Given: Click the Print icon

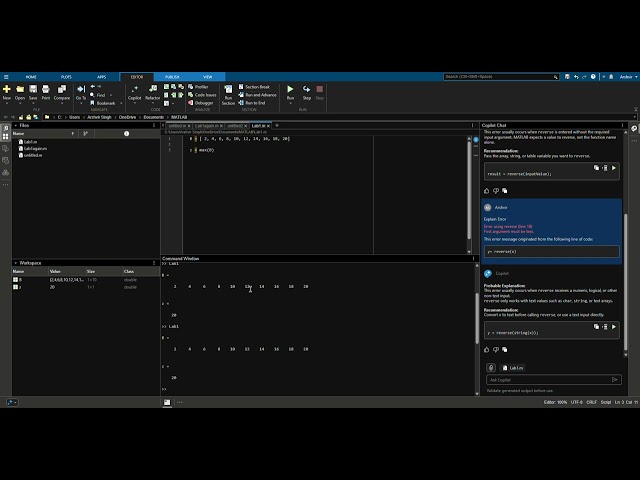Looking at the screenshot, I should 46,89.
